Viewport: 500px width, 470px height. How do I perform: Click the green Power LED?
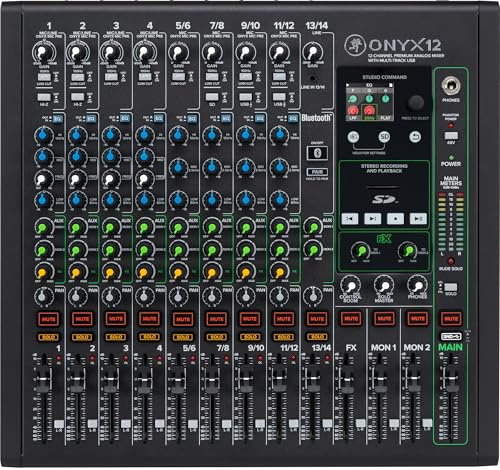click(x=451, y=157)
